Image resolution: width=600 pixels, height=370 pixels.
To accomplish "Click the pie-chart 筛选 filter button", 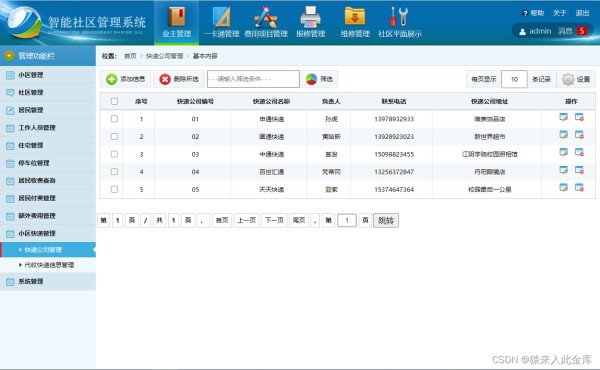I will point(319,79).
